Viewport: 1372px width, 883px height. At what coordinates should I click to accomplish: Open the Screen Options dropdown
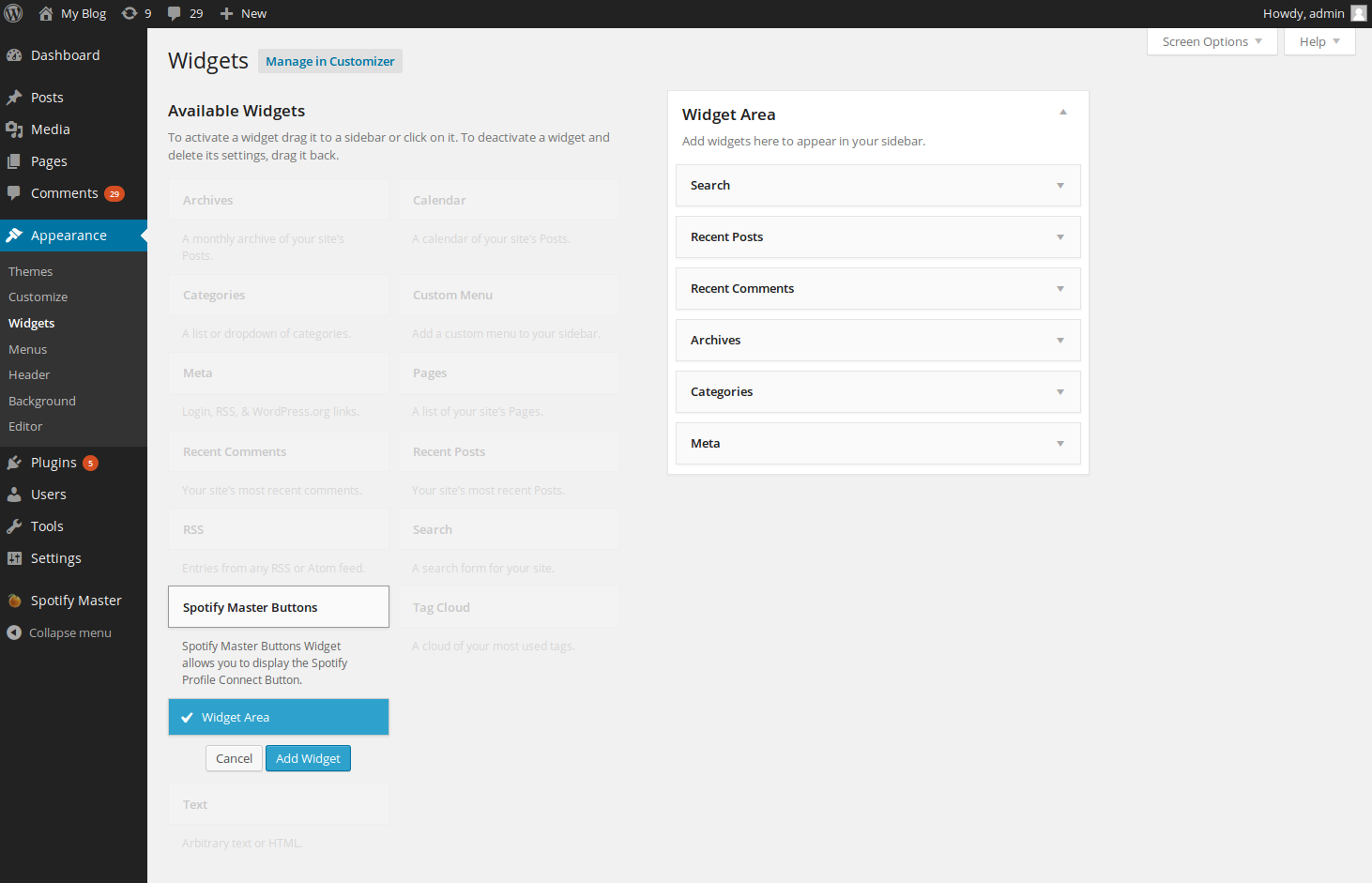(x=1212, y=41)
